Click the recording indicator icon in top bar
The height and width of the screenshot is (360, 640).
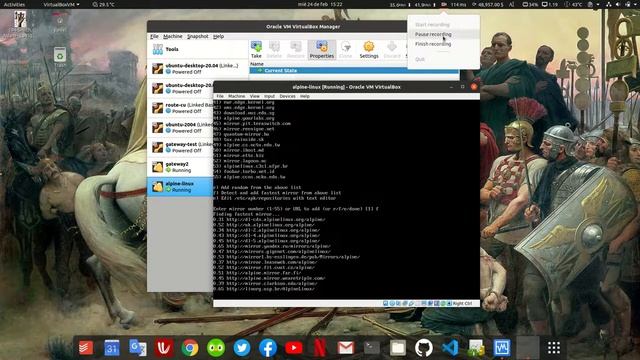point(444,4)
